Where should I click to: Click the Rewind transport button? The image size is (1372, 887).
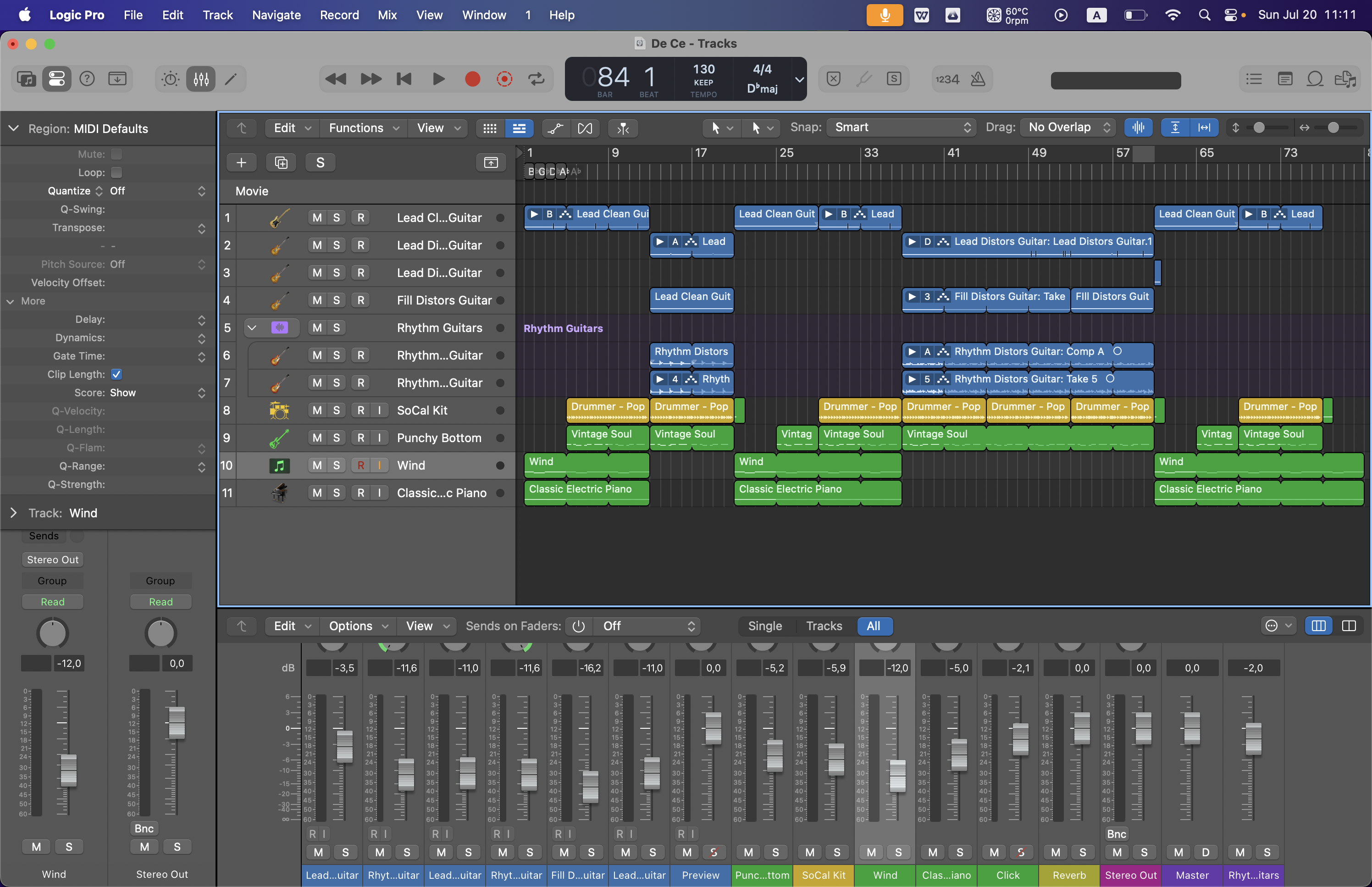click(x=336, y=79)
